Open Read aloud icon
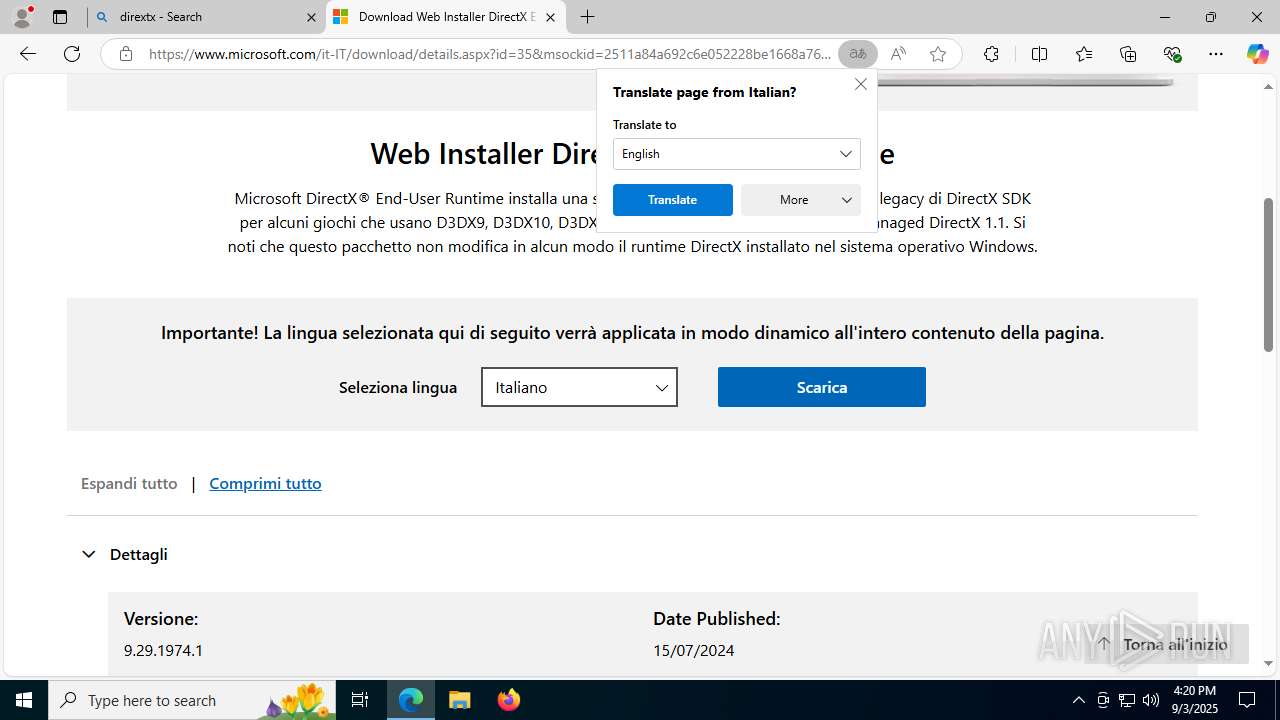The width and height of the screenshot is (1280, 720). 898,54
